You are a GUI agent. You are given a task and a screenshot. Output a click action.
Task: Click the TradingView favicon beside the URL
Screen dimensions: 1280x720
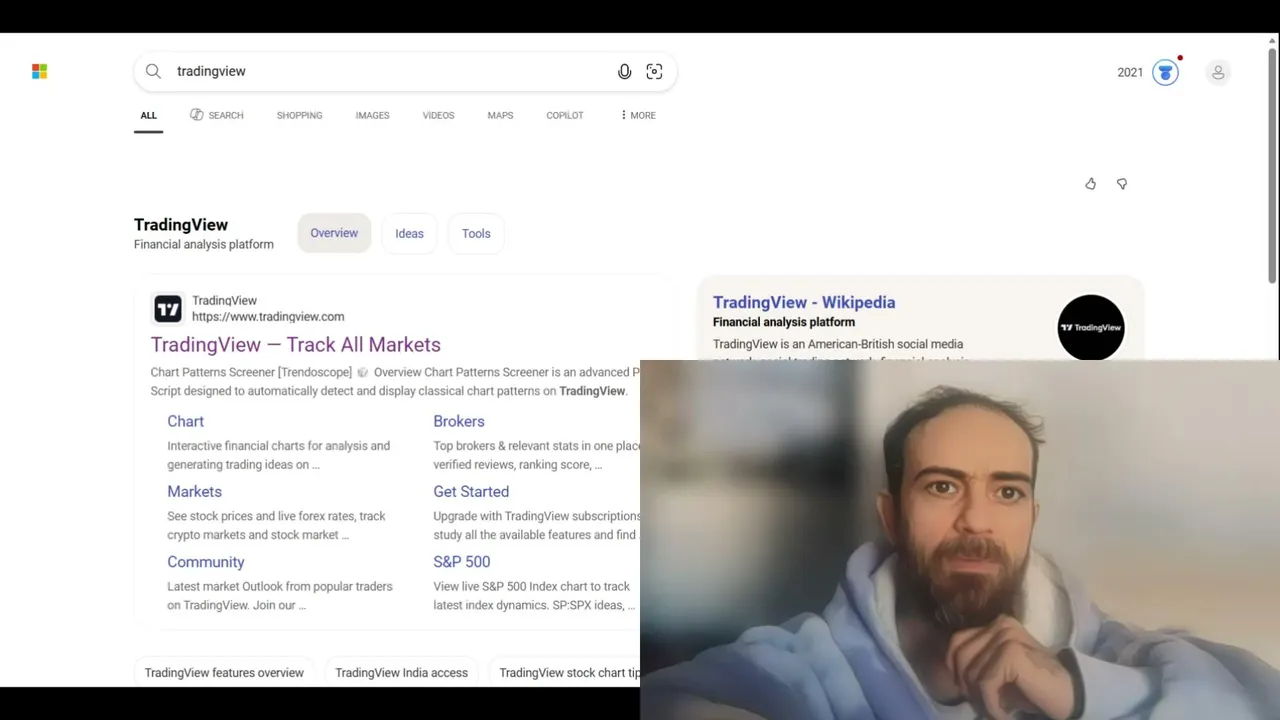(167, 309)
